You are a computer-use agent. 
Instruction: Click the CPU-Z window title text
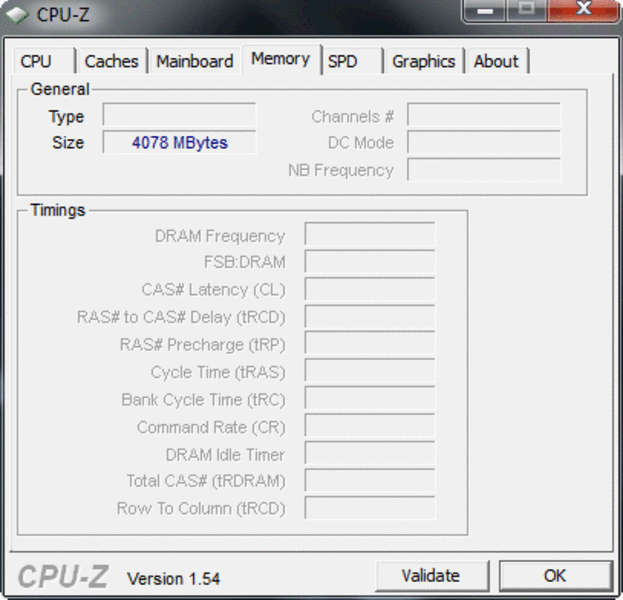point(63,15)
